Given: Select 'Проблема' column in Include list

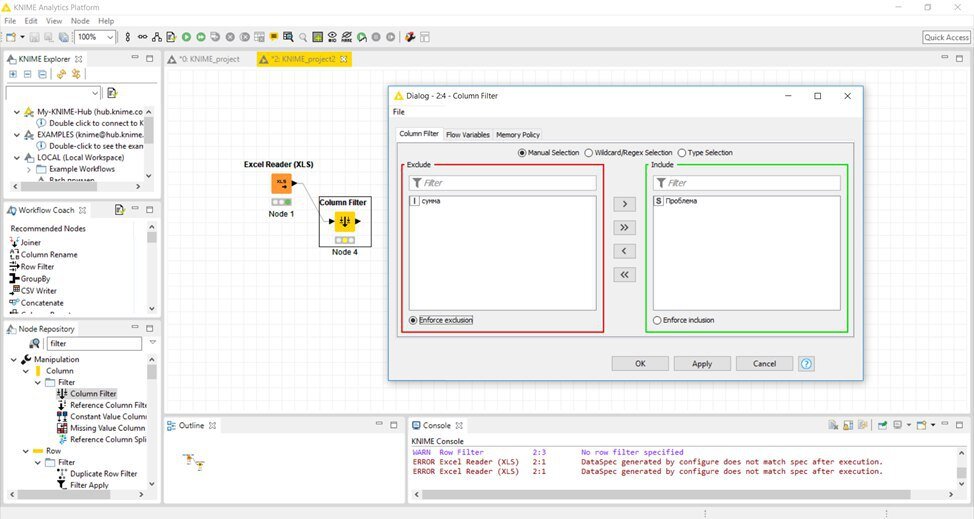Looking at the screenshot, I should [747, 201].
